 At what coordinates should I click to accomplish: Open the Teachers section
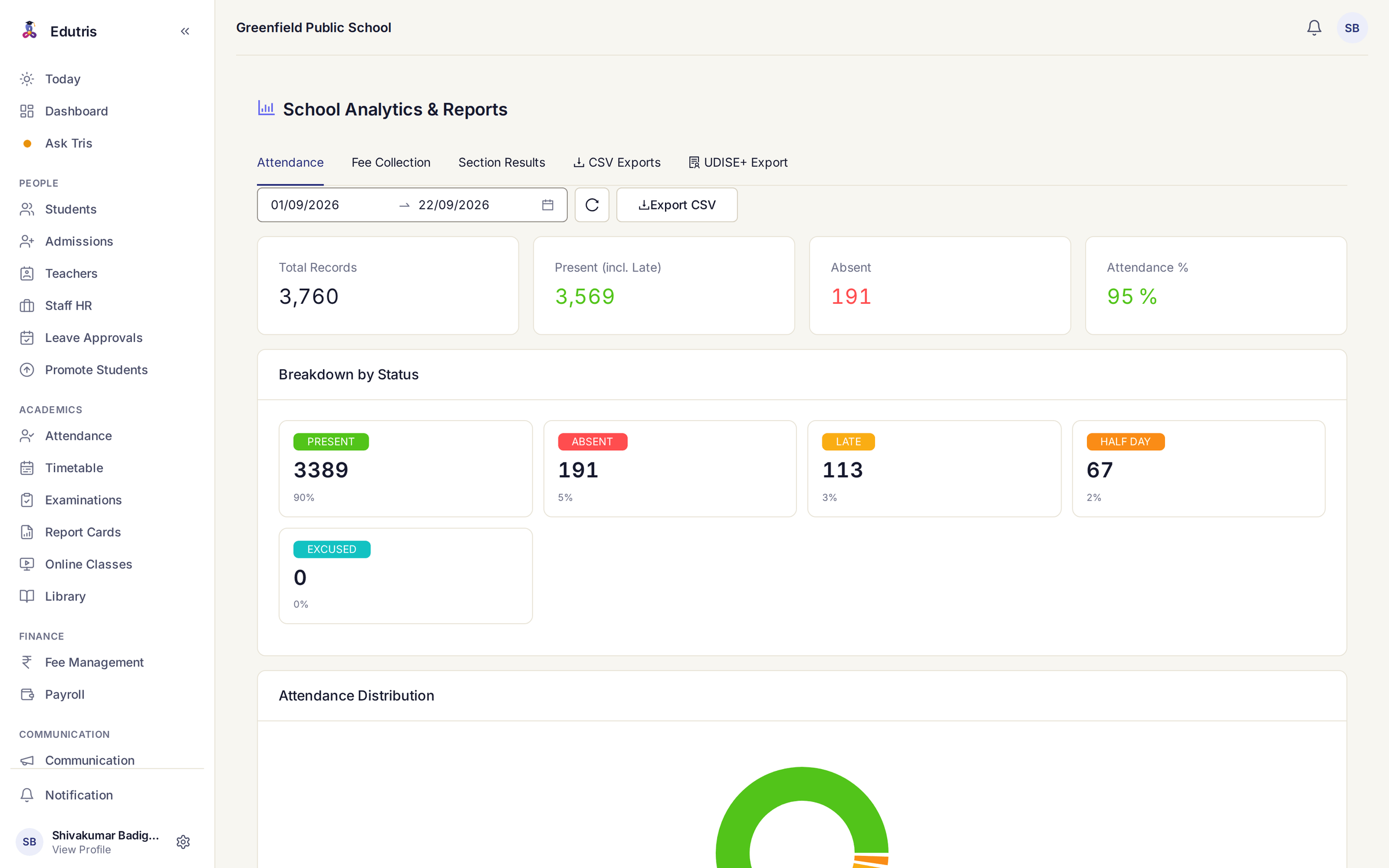point(107,273)
